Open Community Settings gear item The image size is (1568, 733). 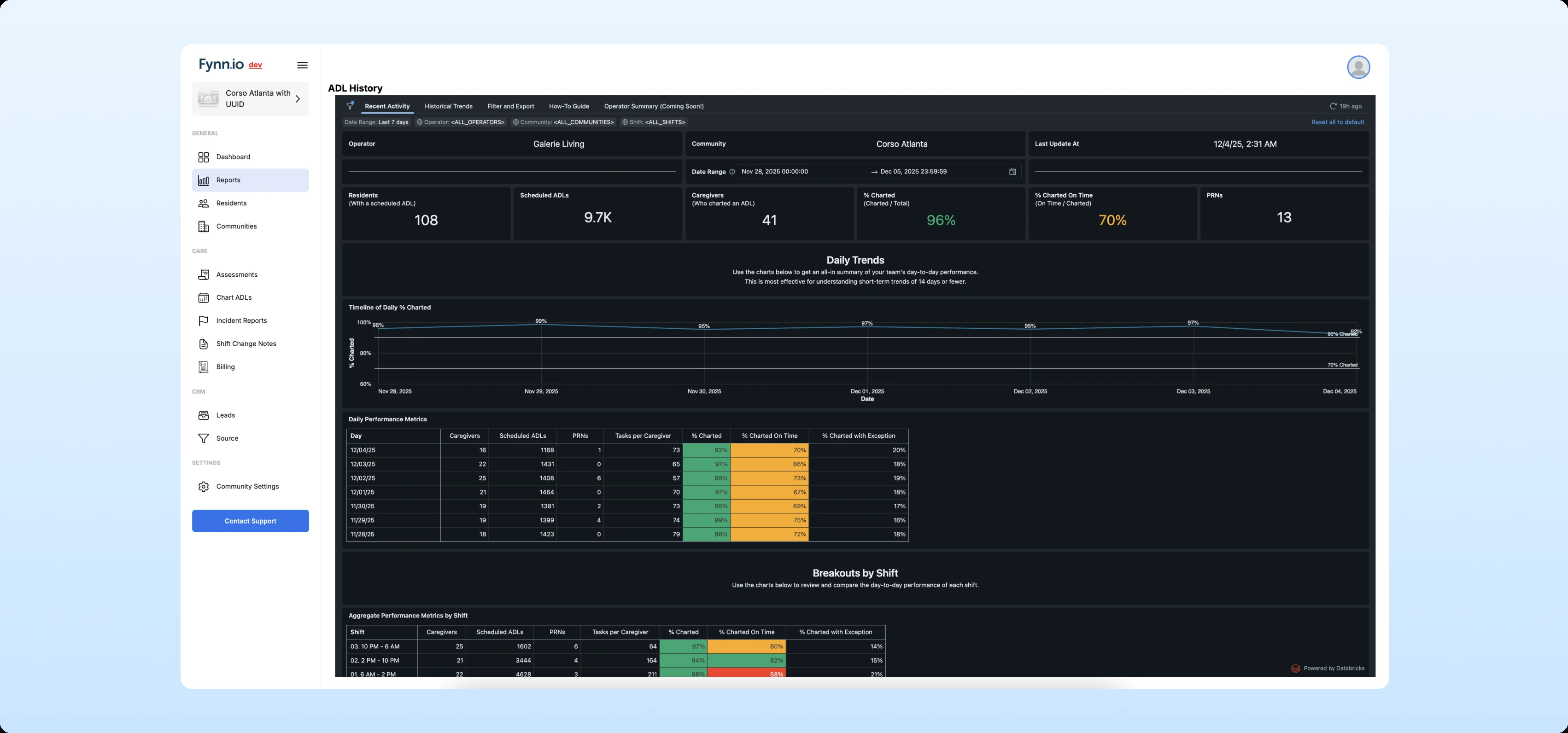pos(247,487)
